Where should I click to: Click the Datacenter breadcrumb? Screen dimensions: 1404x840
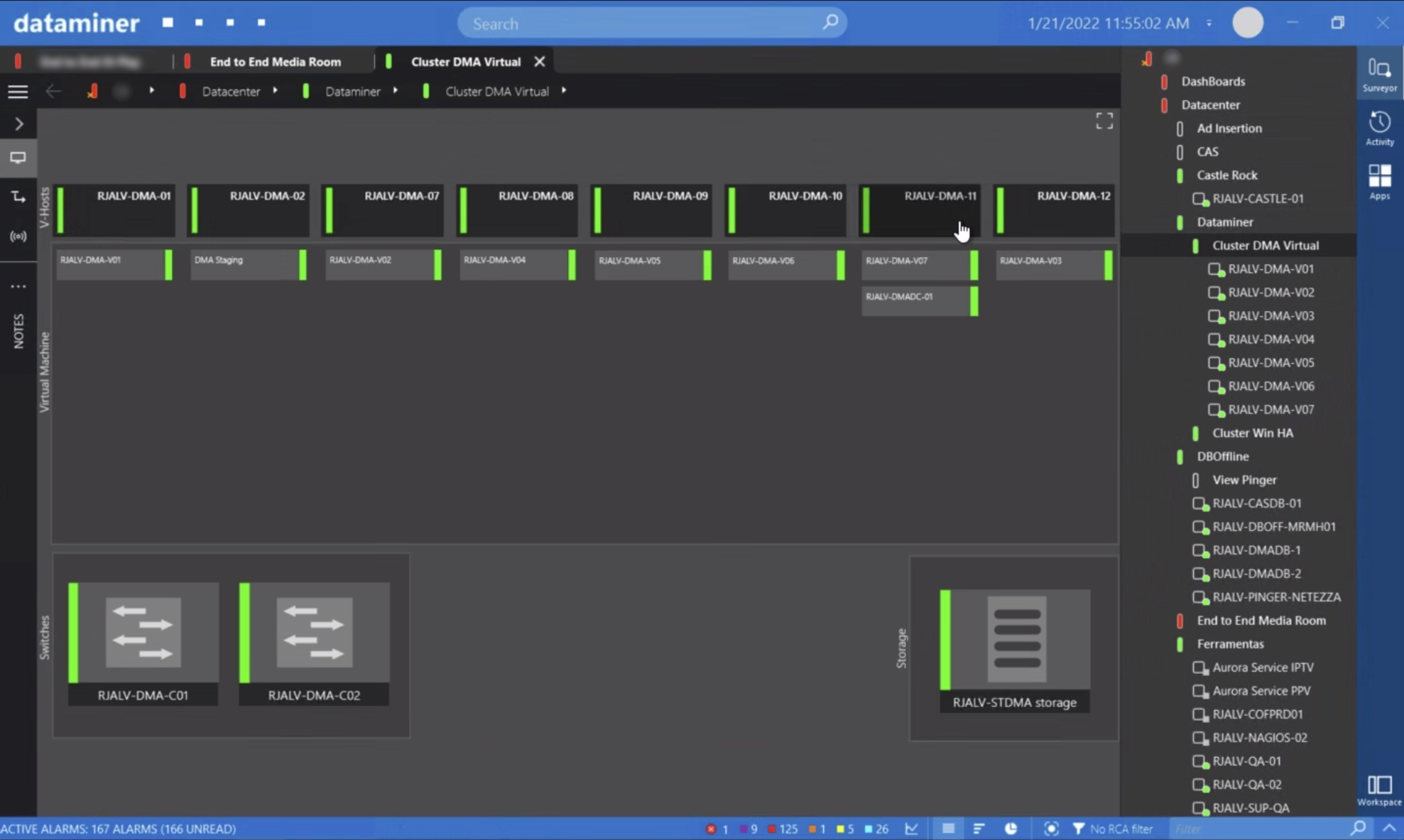(231, 92)
